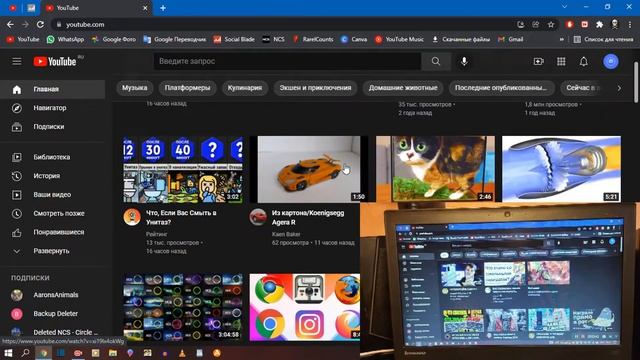Open Смотреть позже in the sidebar
Viewport: 640px width, 360px height.
[52, 213]
